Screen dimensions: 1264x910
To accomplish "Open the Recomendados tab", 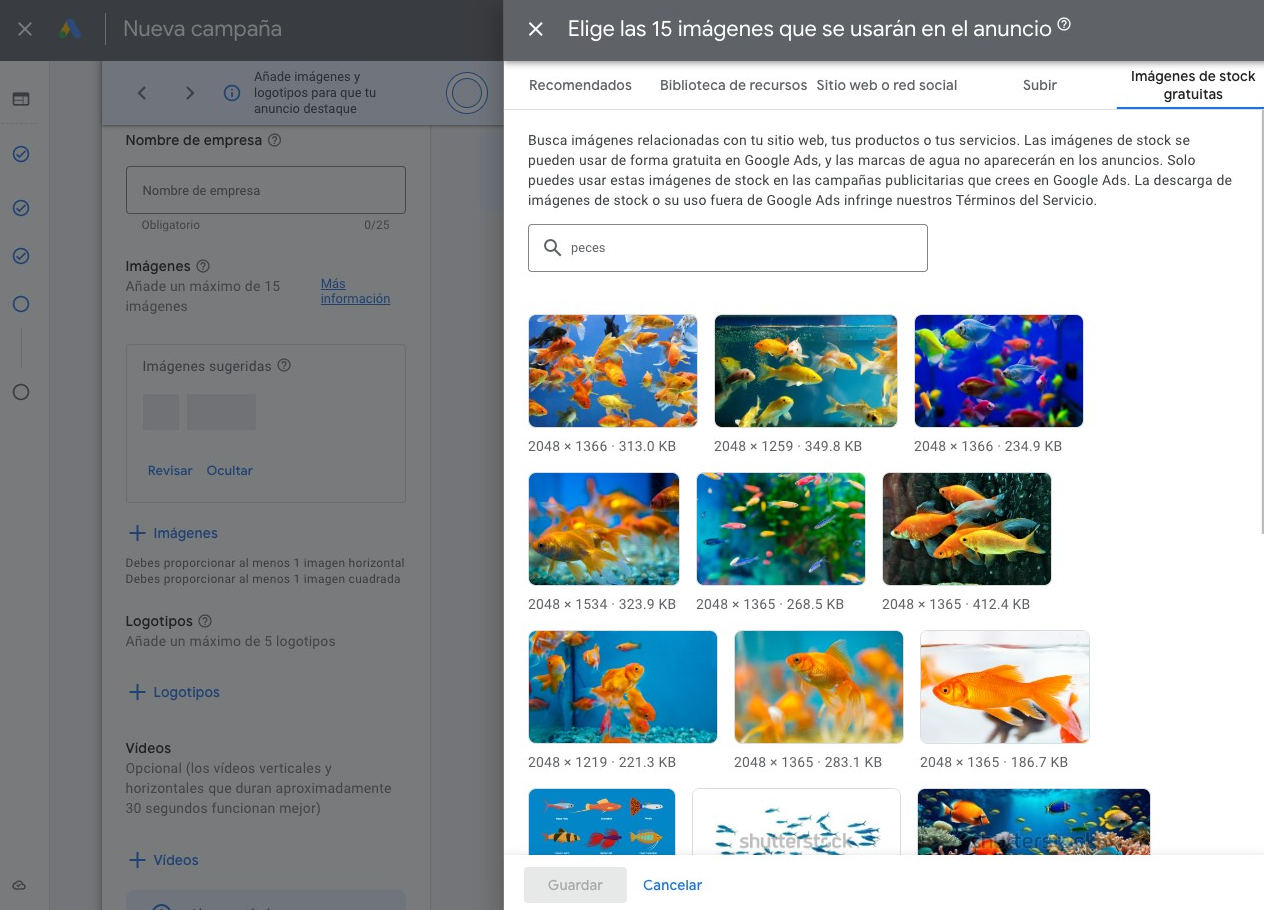I will pos(580,85).
